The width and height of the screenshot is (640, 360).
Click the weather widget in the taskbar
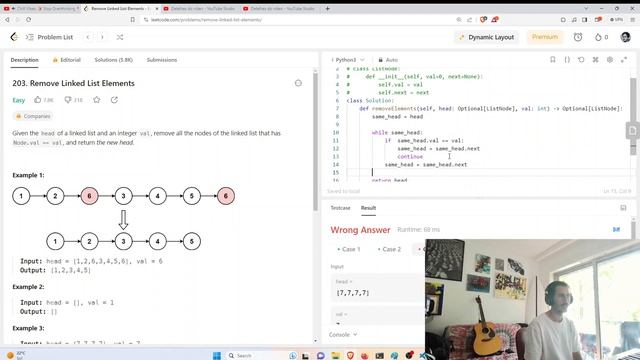point(16,356)
